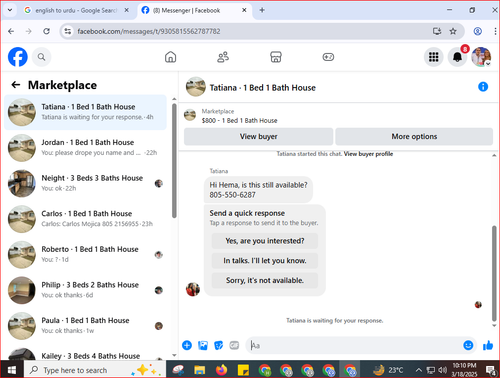The image size is (500, 378).
Task: Open the Windows notification center icon
Action: 490,370
